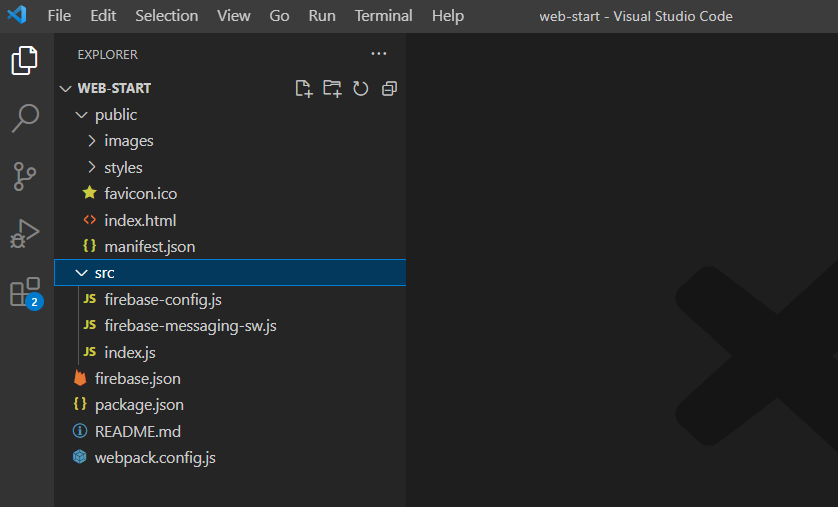The image size is (838, 507).
Task: Click the WEB-START section heading
Action: 114,88
